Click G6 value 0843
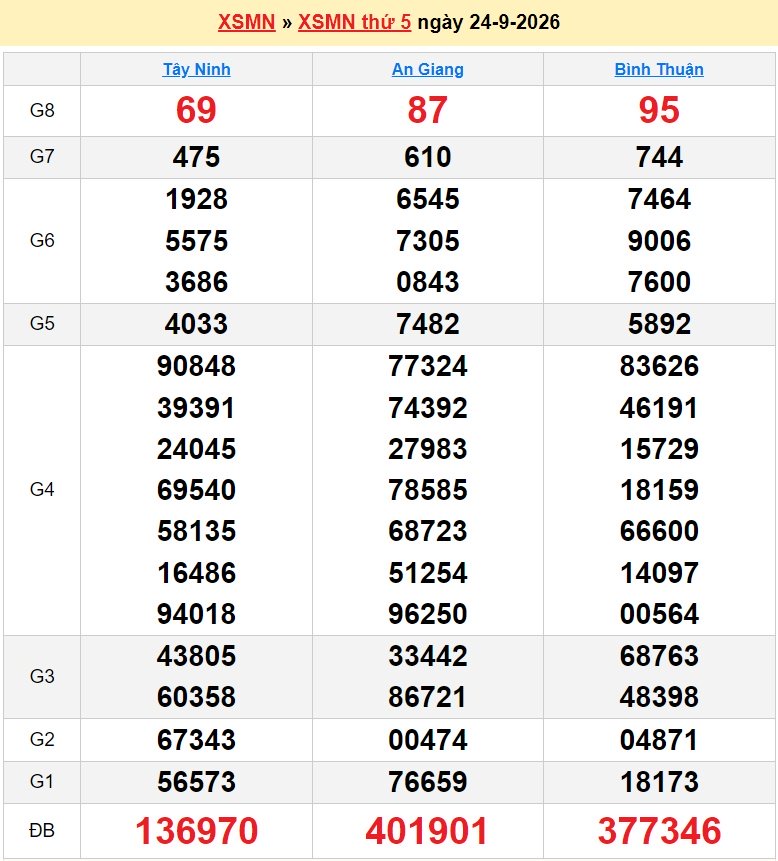Image resolution: width=778 pixels, height=861 pixels. pos(428,282)
